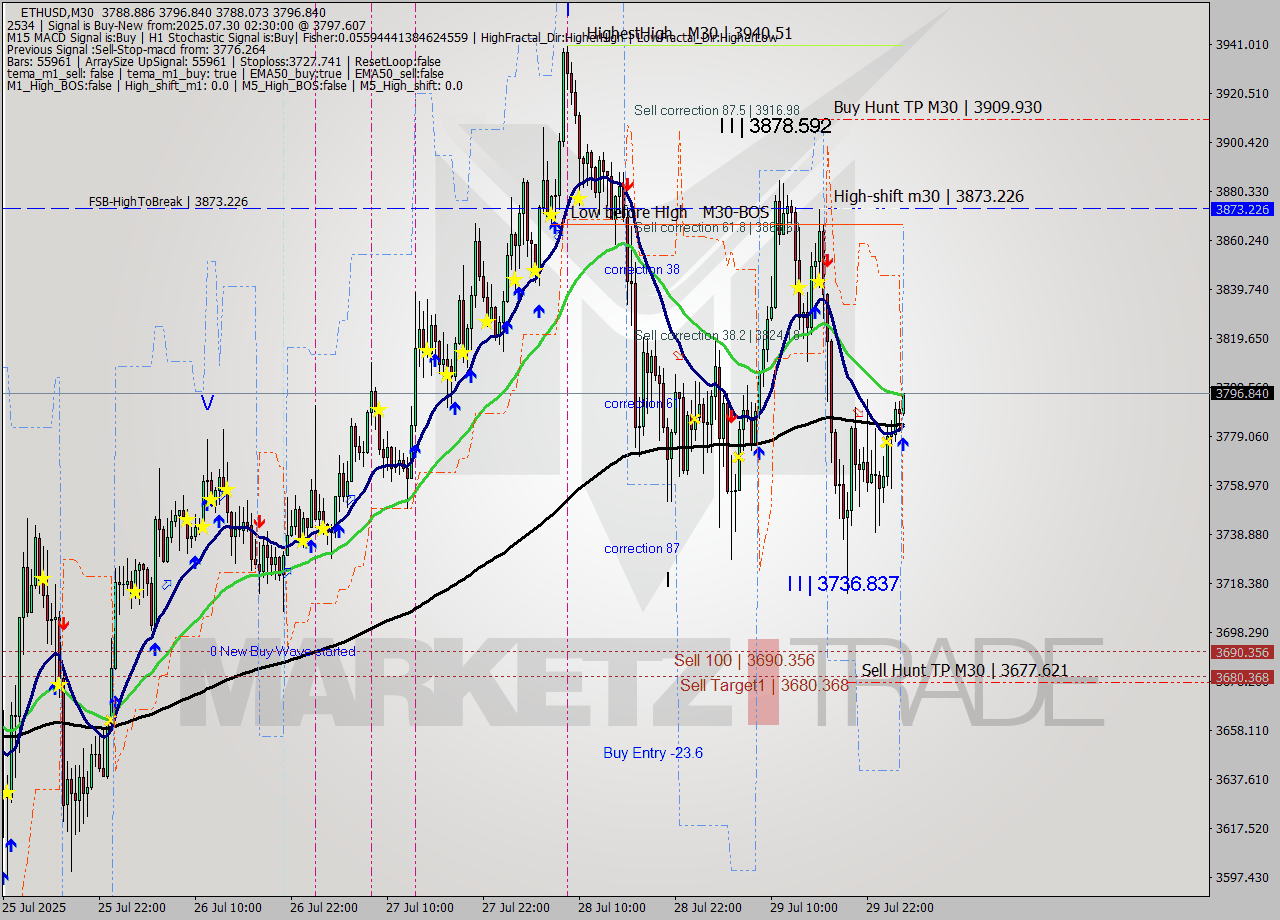Select the correction 87 label
Image resolution: width=1280 pixels, height=920 pixels.
pyautogui.click(x=641, y=548)
